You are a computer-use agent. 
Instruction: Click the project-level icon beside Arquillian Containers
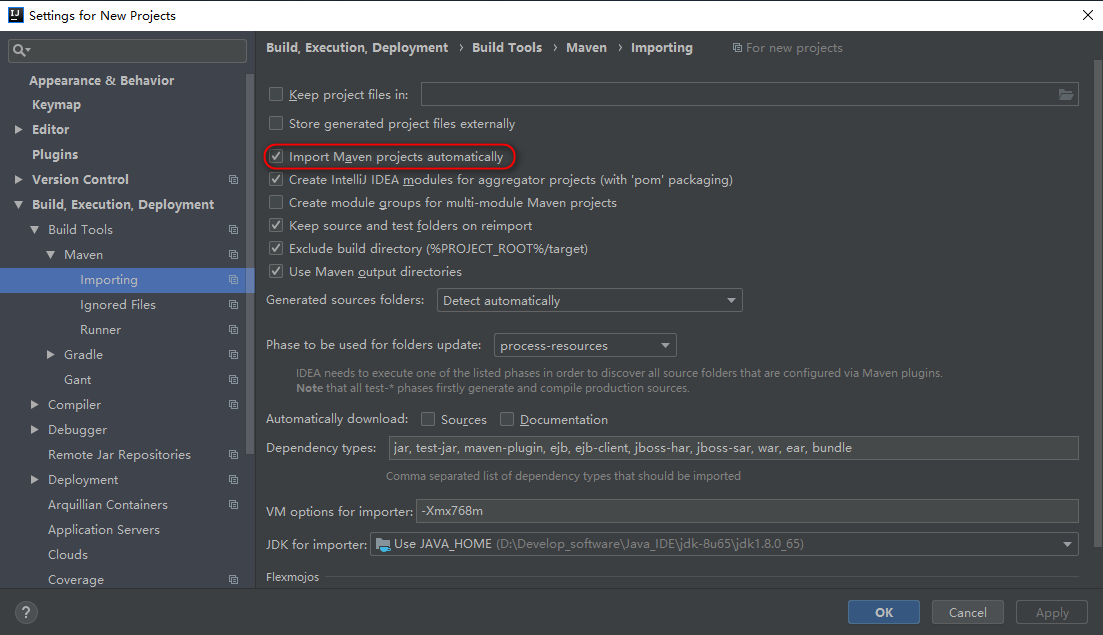pos(234,504)
